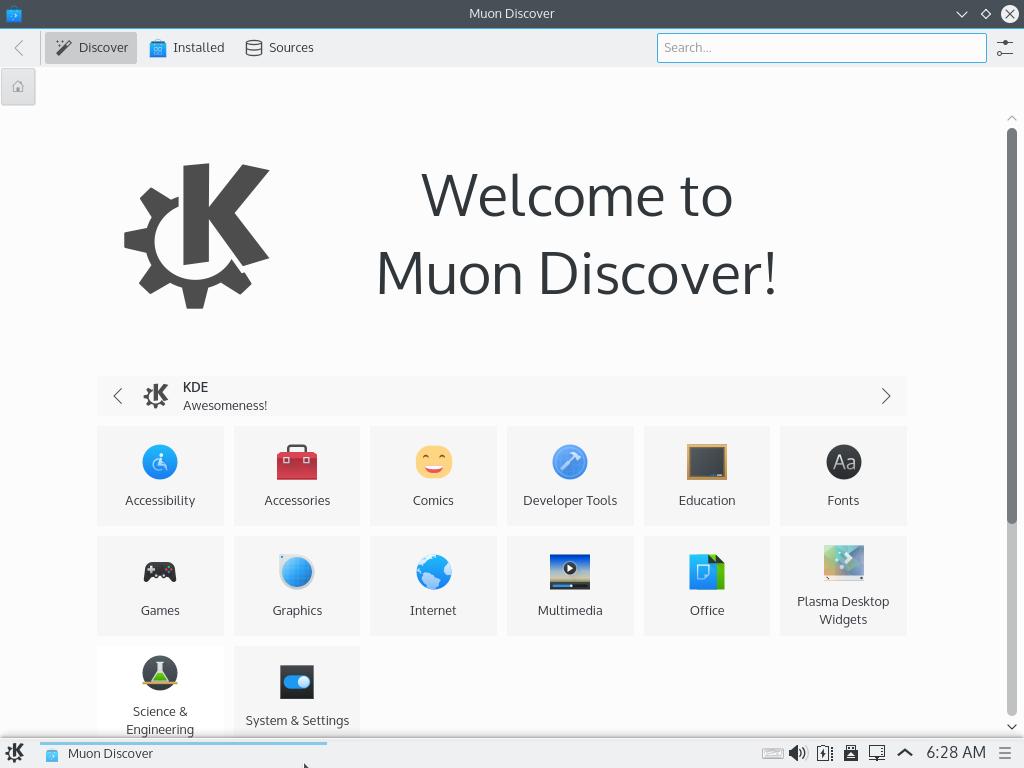Open the Developer Tools hammer icon
The height and width of the screenshot is (768, 1024).
click(570, 462)
